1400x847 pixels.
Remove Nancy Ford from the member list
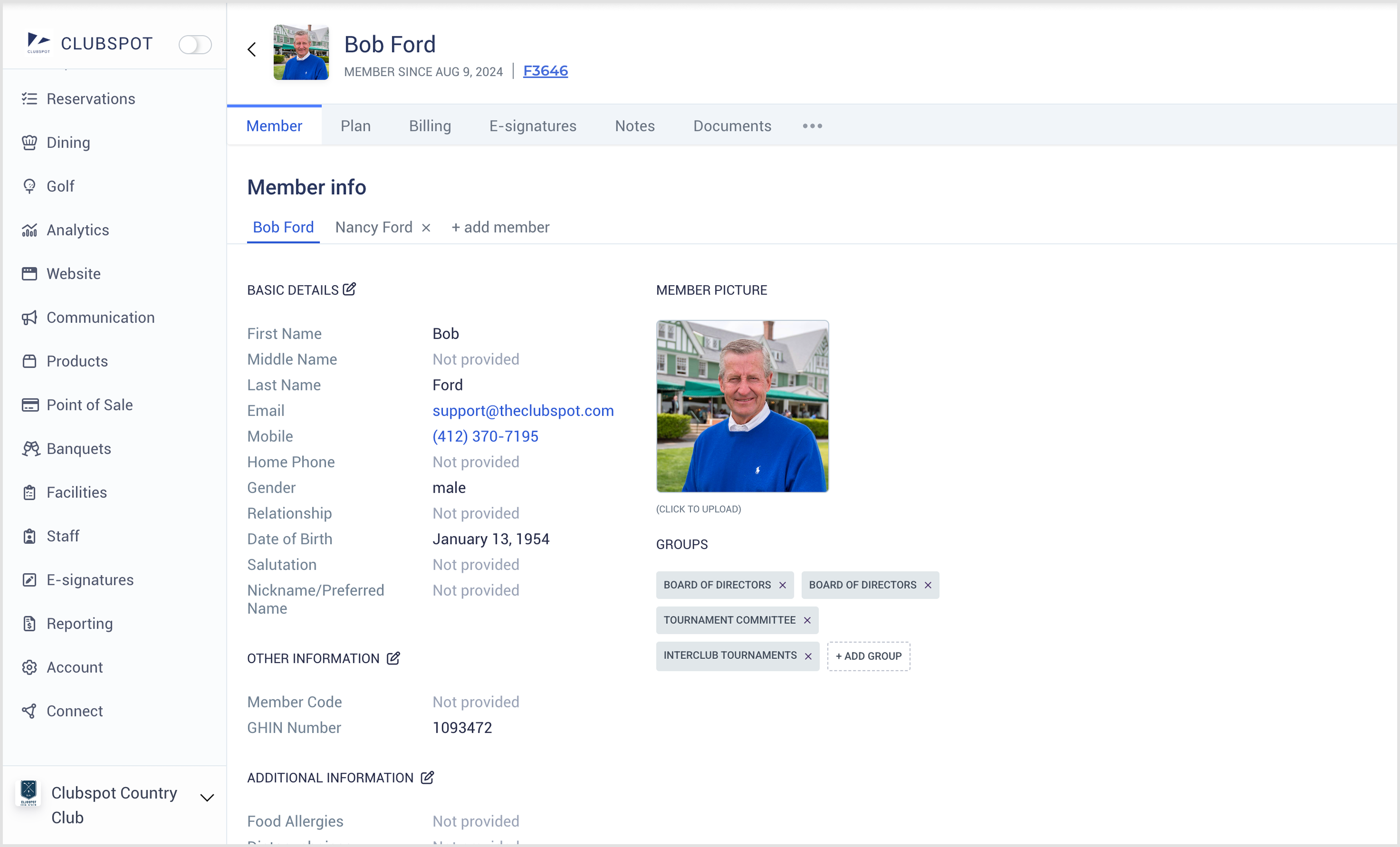pyautogui.click(x=426, y=227)
